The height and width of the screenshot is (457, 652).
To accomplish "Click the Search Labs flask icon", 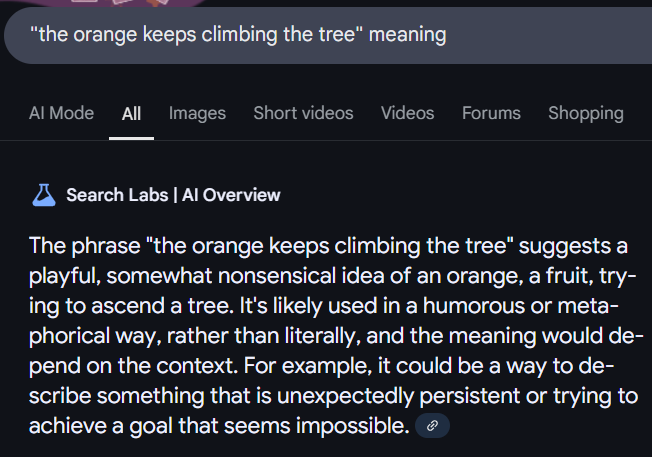I will click(44, 195).
